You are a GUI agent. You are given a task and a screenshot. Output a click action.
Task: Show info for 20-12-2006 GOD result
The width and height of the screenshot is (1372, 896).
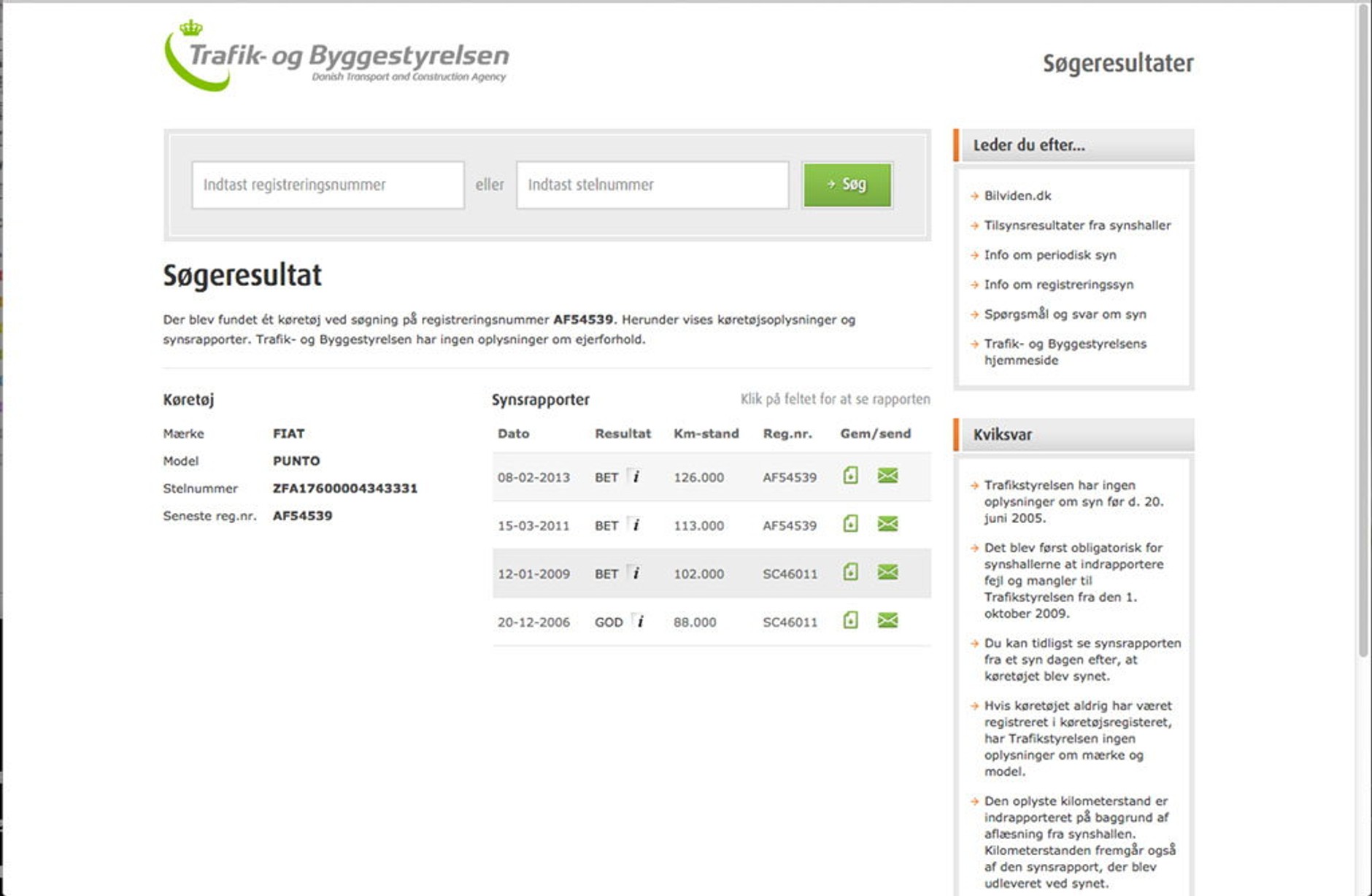[x=640, y=621]
